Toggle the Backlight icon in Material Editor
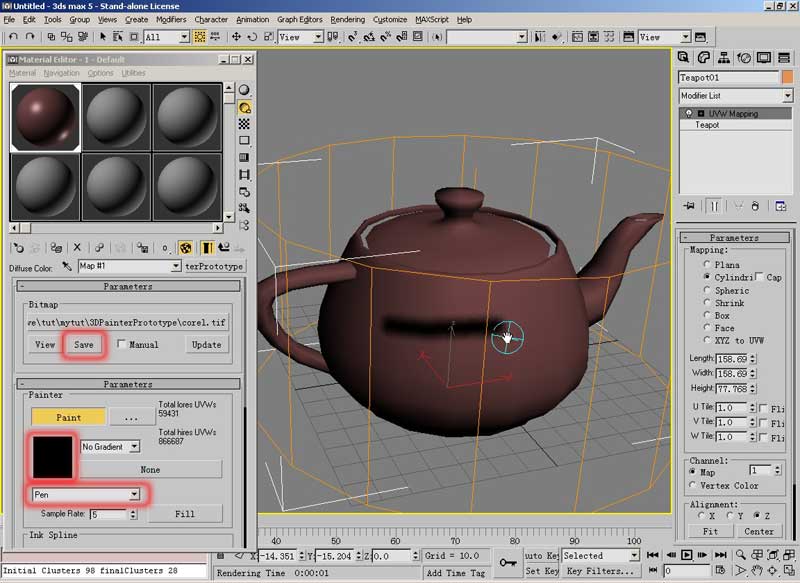The image size is (800, 583). 245,107
